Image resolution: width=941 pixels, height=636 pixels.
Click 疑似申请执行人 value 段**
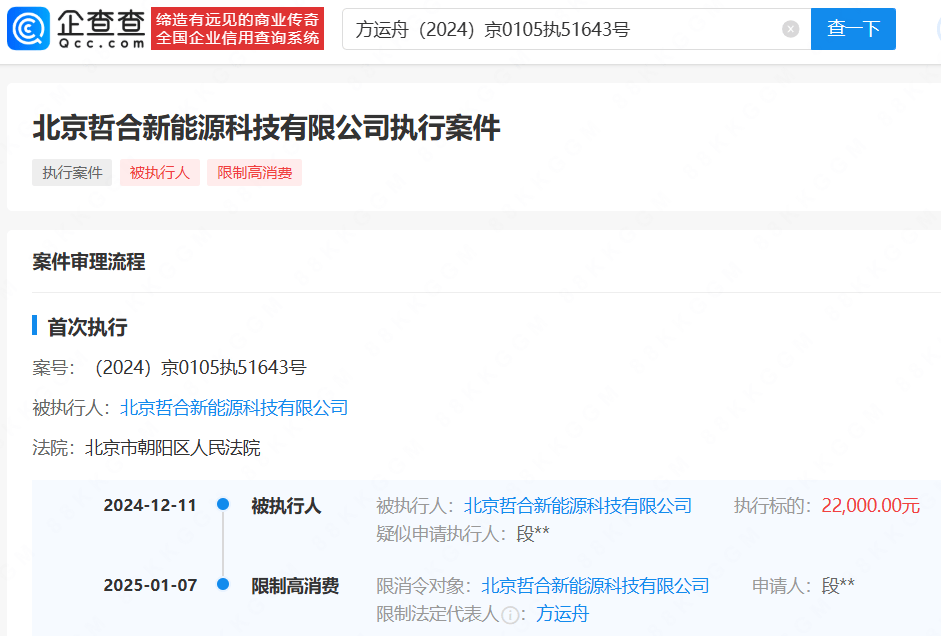pos(533,534)
